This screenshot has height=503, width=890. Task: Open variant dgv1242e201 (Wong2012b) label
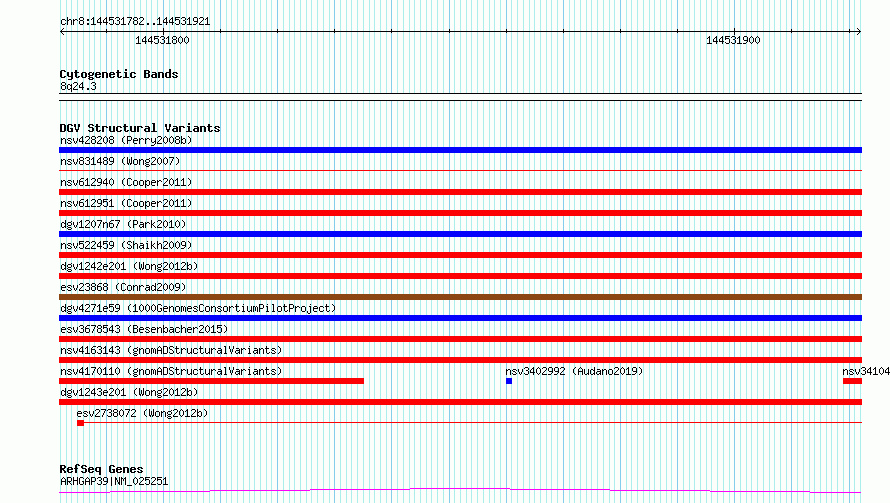[129, 266]
